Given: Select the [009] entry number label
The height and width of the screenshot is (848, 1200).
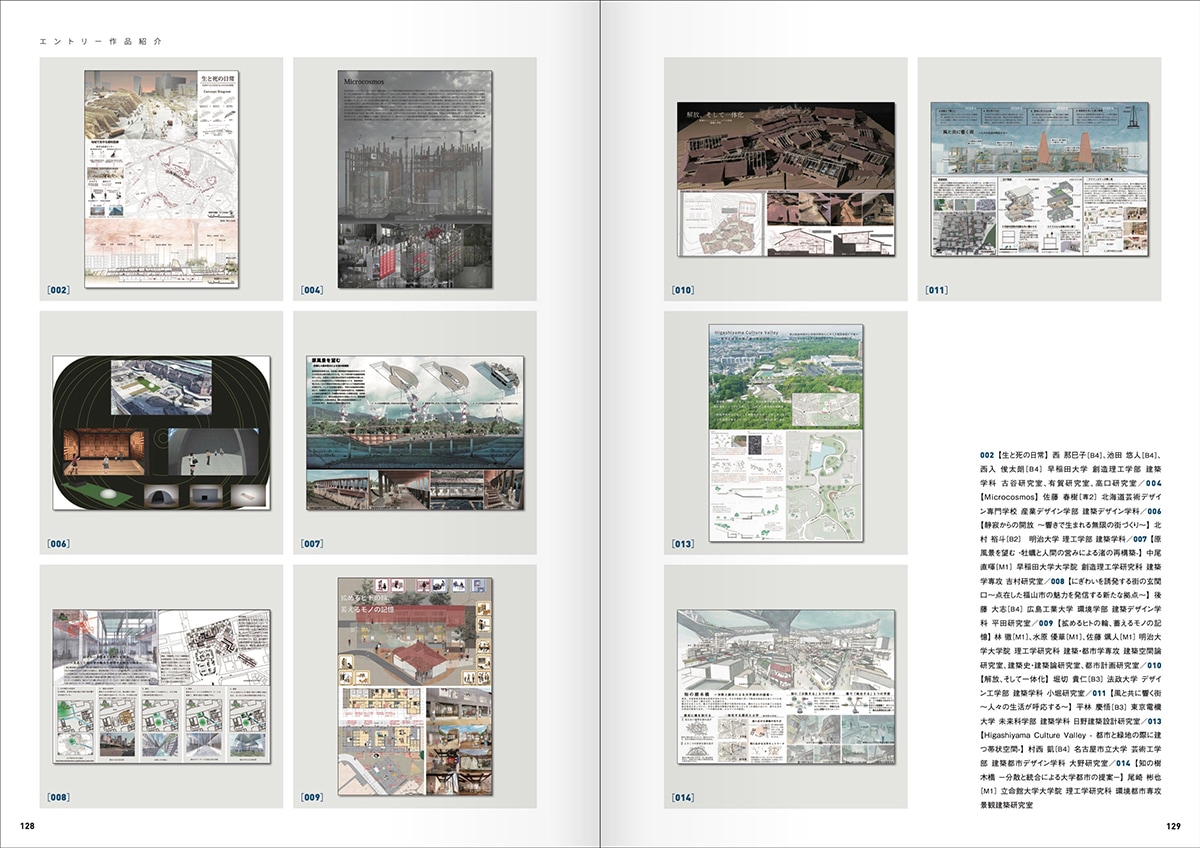Looking at the screenshot, I should [x=311, y=799].
